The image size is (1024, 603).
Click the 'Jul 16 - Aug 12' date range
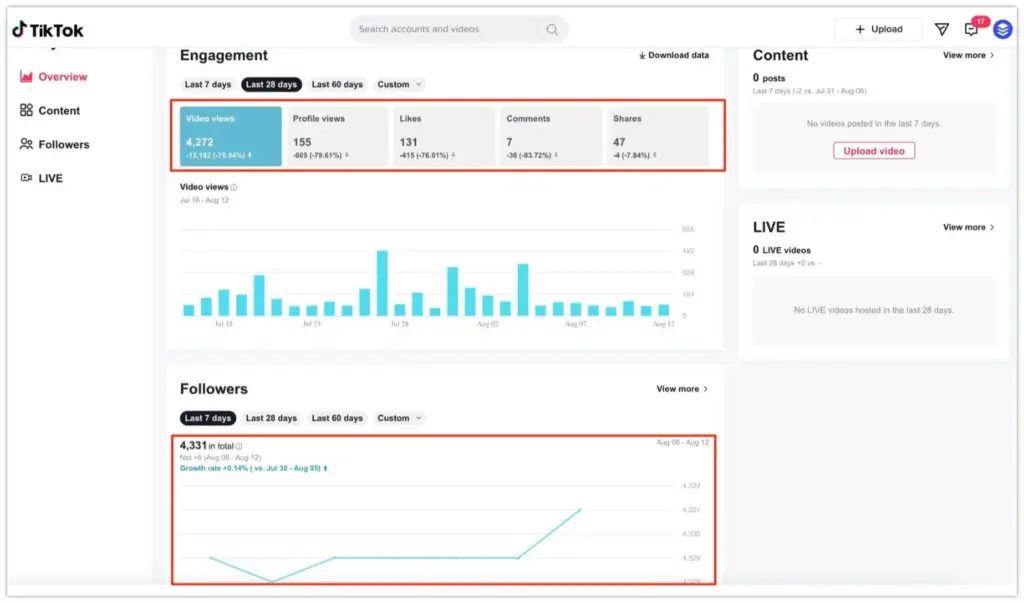(x=204, y=201)
